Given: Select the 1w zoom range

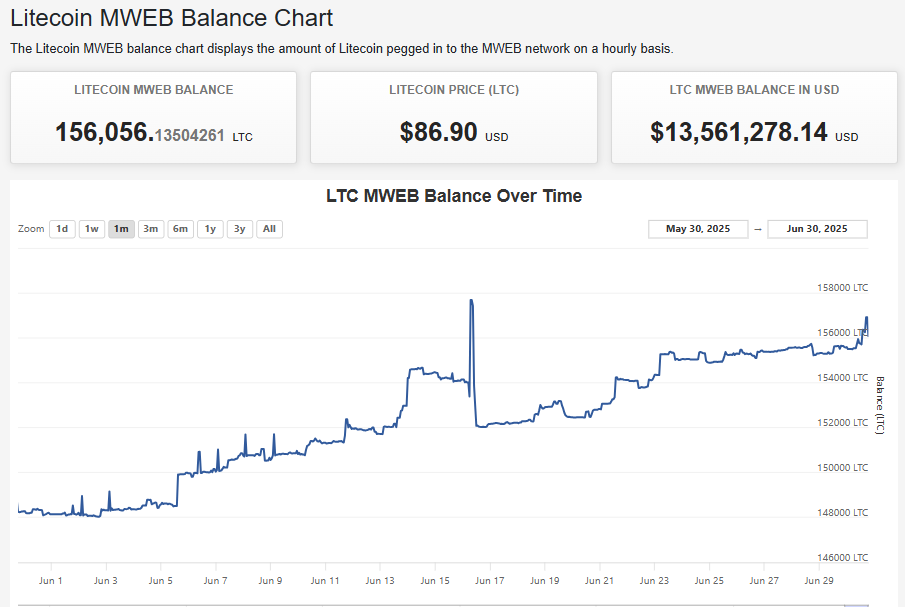Looking at the screenshot, I should click(x=92, y=229).
